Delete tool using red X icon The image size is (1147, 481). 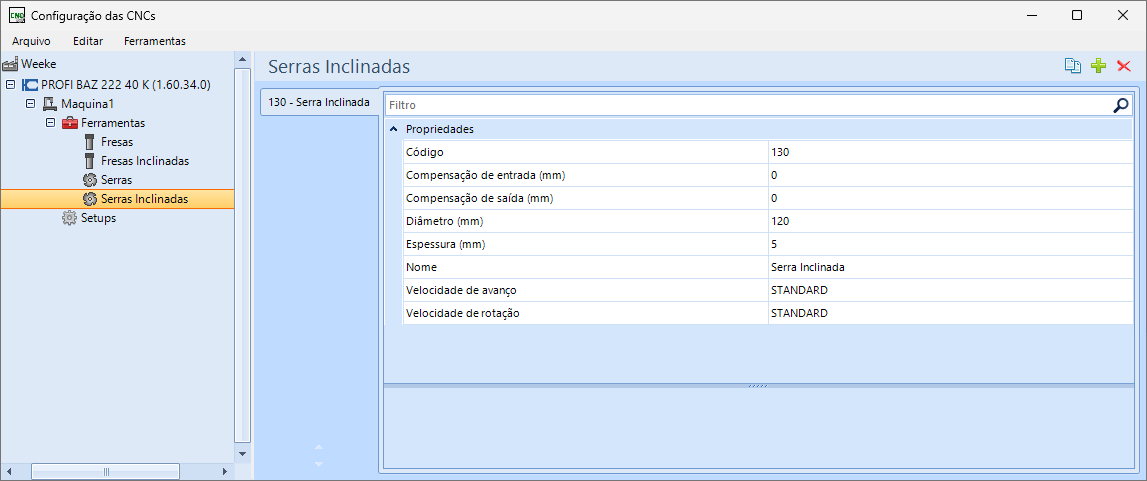tap(1124, 67)
